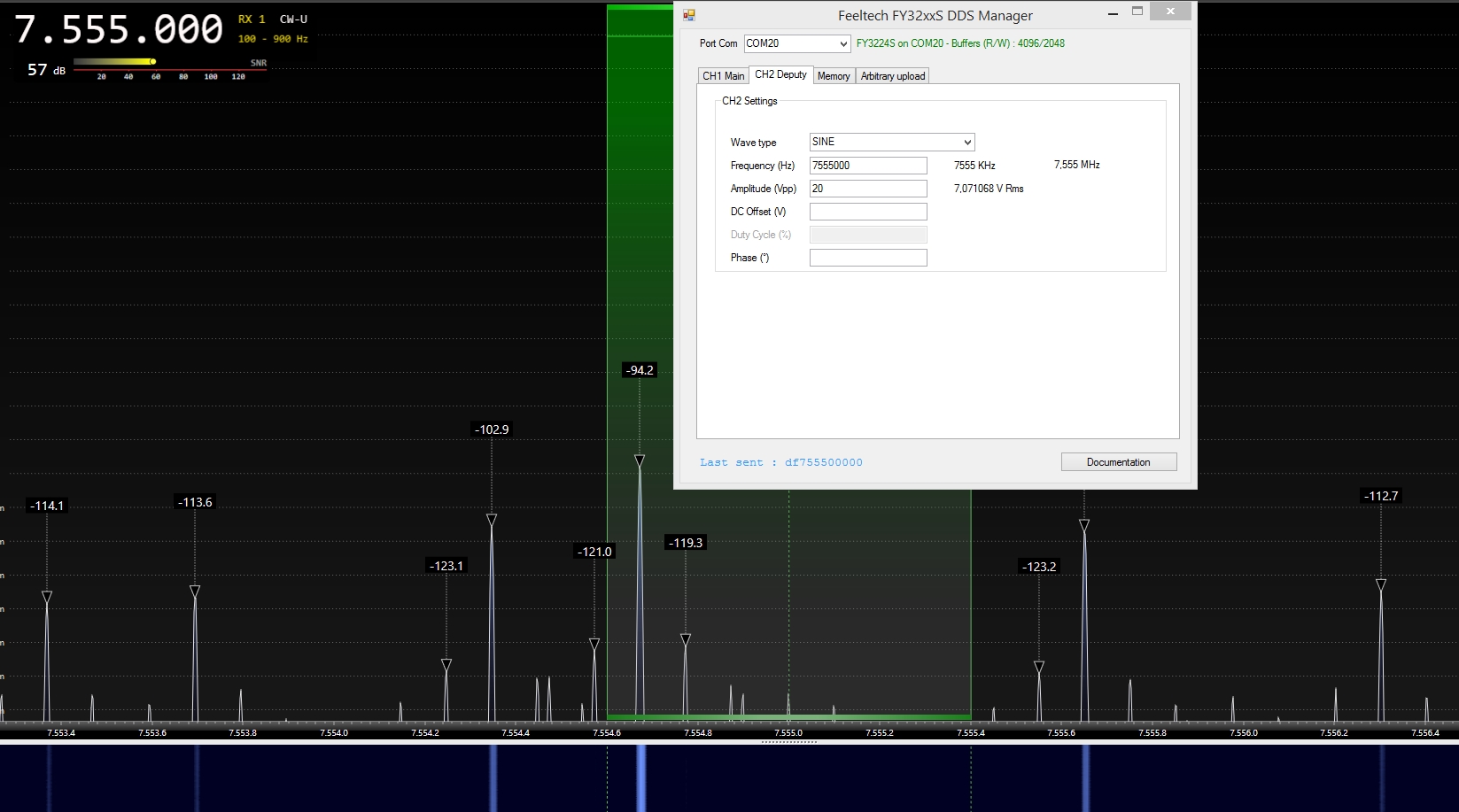
Task: Click the Last sent command text
Action: [x=781, y=462]
